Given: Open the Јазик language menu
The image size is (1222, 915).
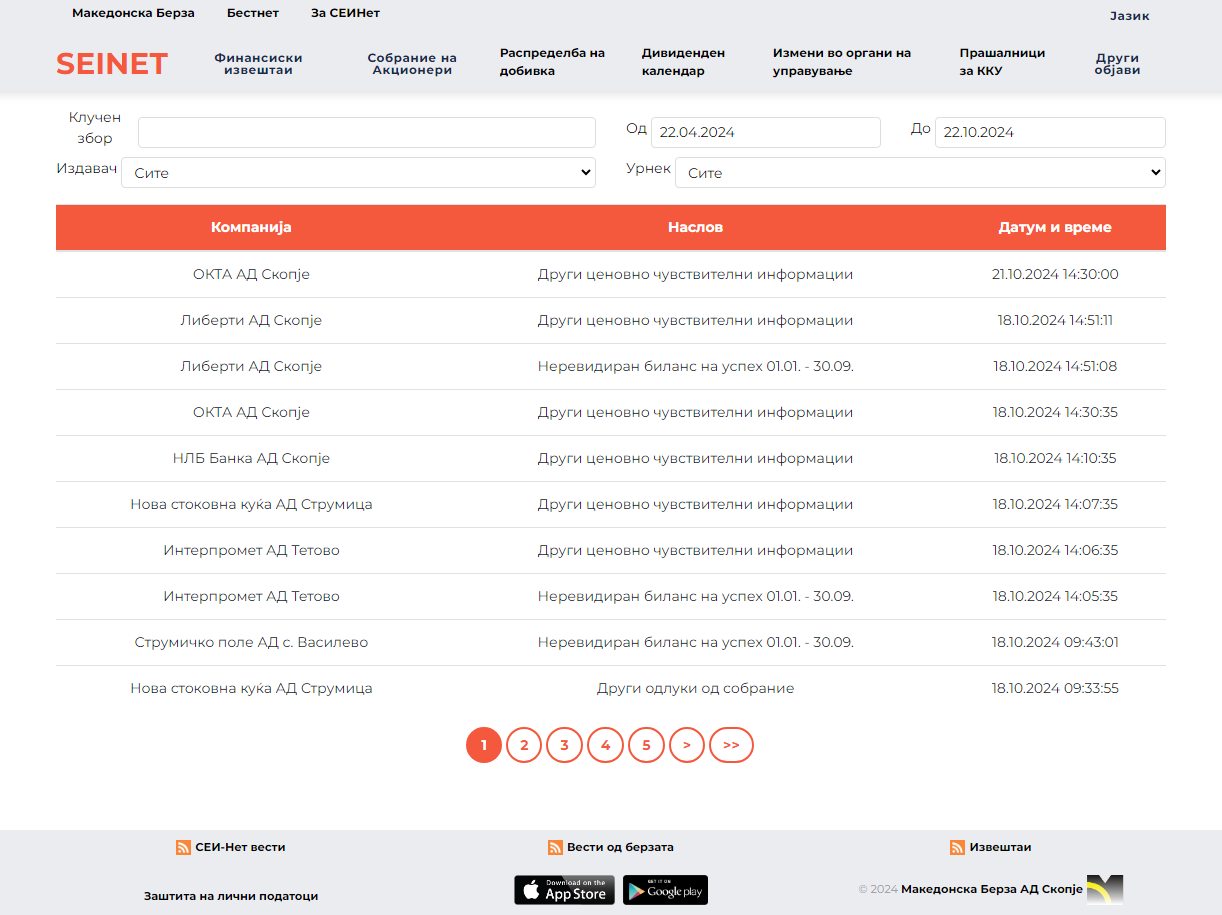Looking at the screenshot, I should [1129, 16].
